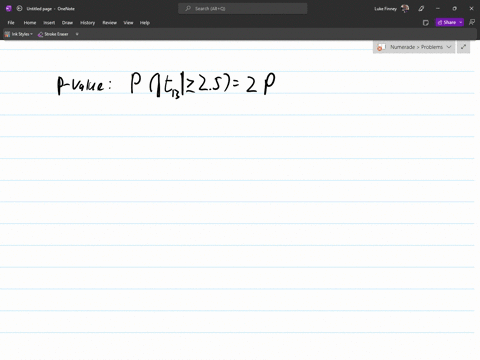Click the Search (Alt+Q) box
Screen dimensions: 480x360
pos(243,9)
